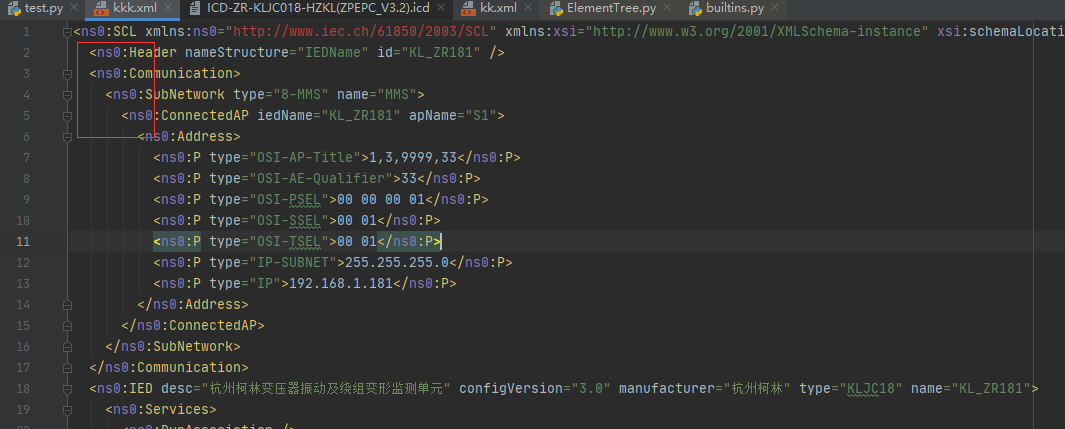
Task: Collapse the ns0:Services fold on line 19
Action: pos(67,410)
